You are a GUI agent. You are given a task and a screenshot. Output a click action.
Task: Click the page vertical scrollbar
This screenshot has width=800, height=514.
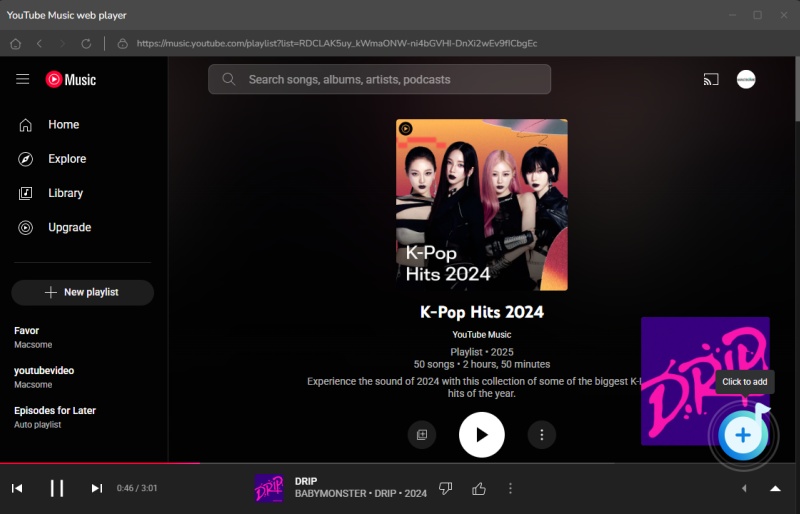click(x=797, y=89)
